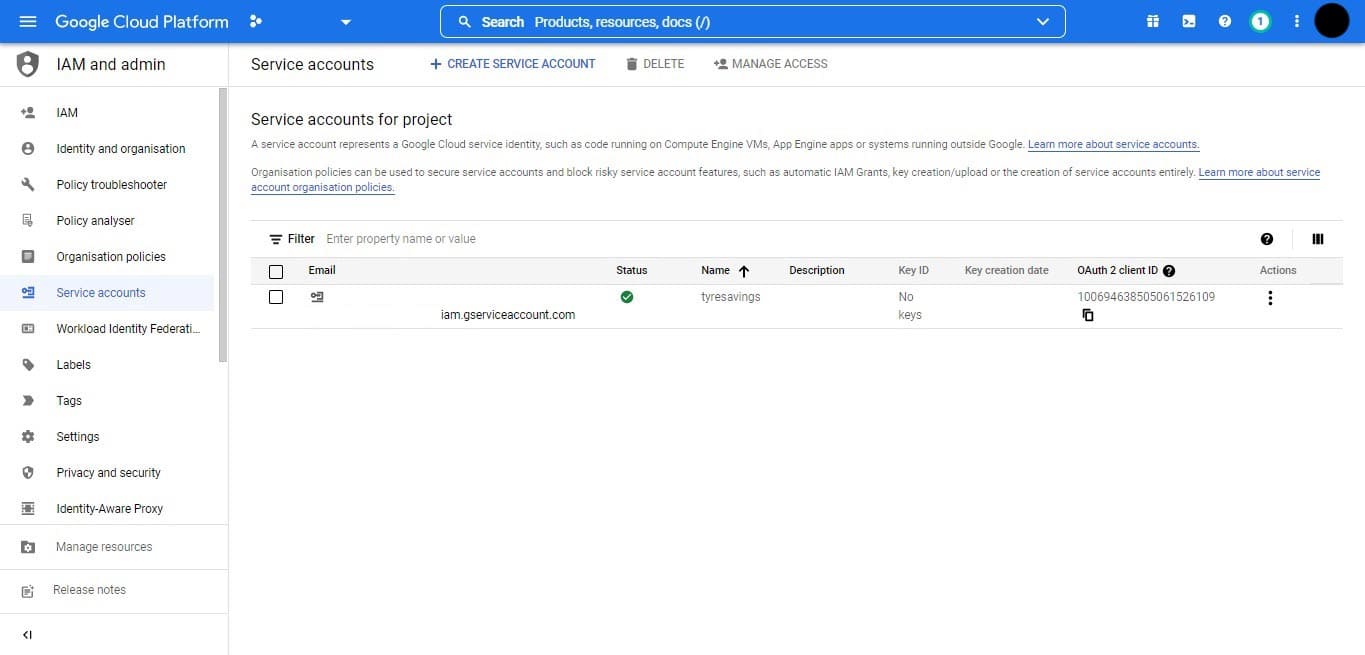The height and width of the screenshot is (655, 1365).
Task: Click the Key ID column header
Action: point(914,270)
